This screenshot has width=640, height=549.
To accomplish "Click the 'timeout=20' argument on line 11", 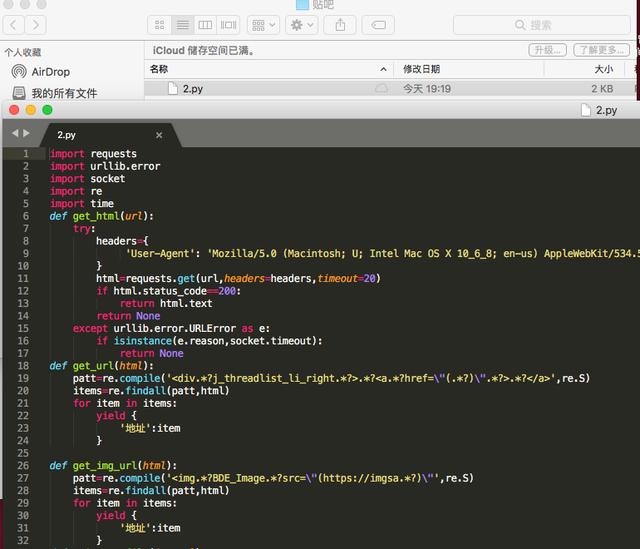I will [x=347, y=279].
